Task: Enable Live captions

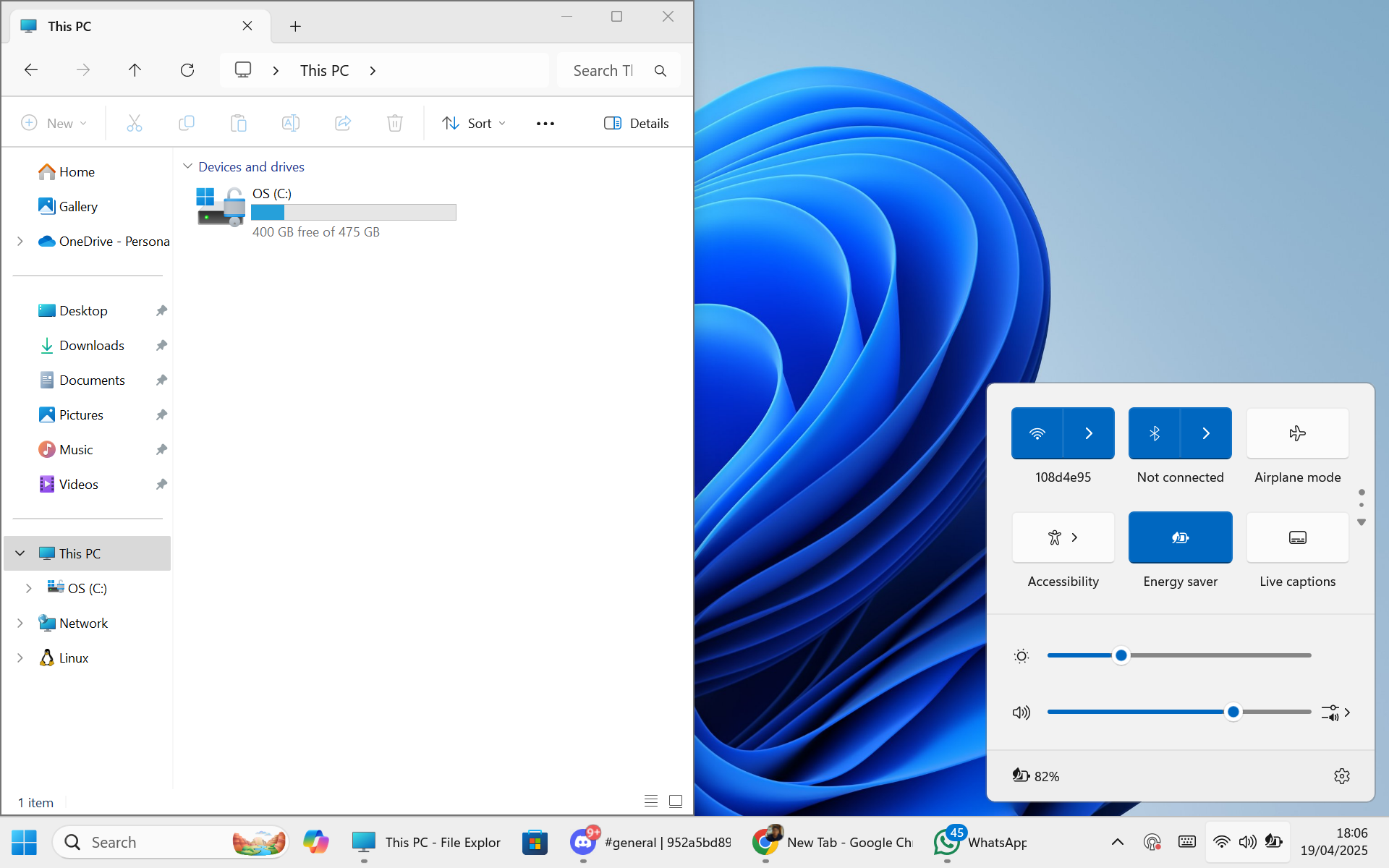Action: tap(1297, 537)
